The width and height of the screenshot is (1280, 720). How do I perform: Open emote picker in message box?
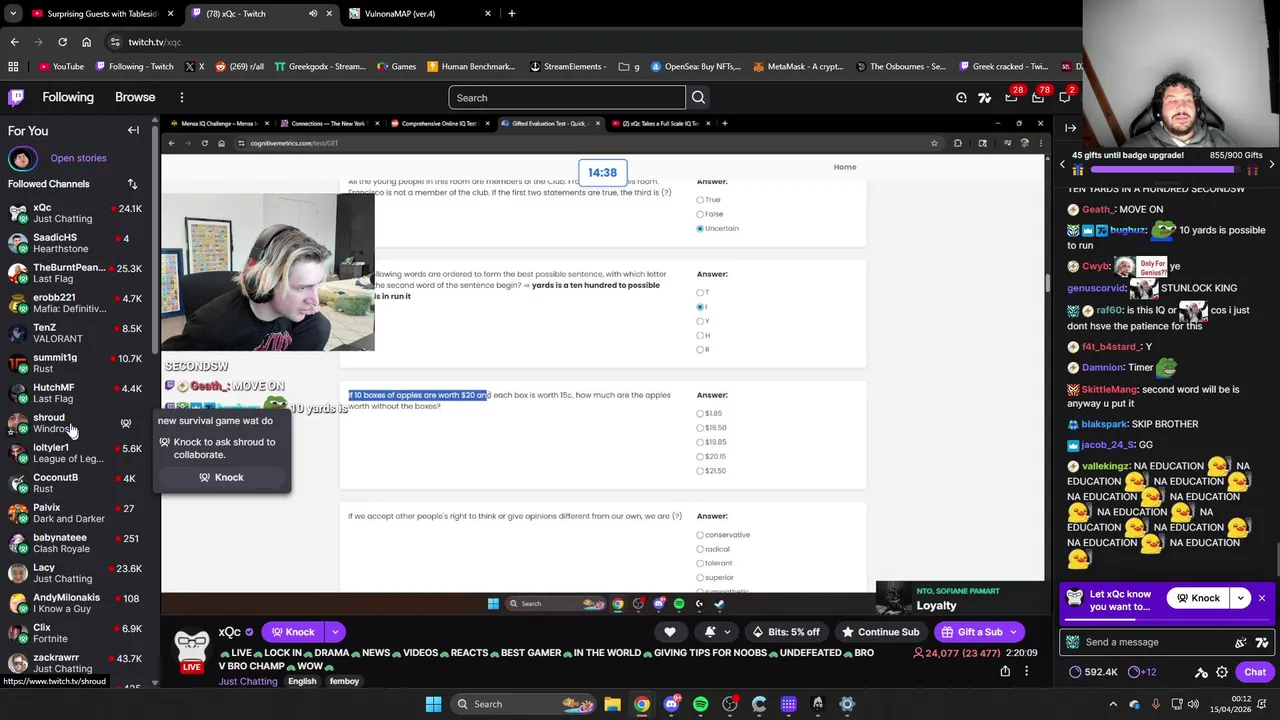(1241, 642)
